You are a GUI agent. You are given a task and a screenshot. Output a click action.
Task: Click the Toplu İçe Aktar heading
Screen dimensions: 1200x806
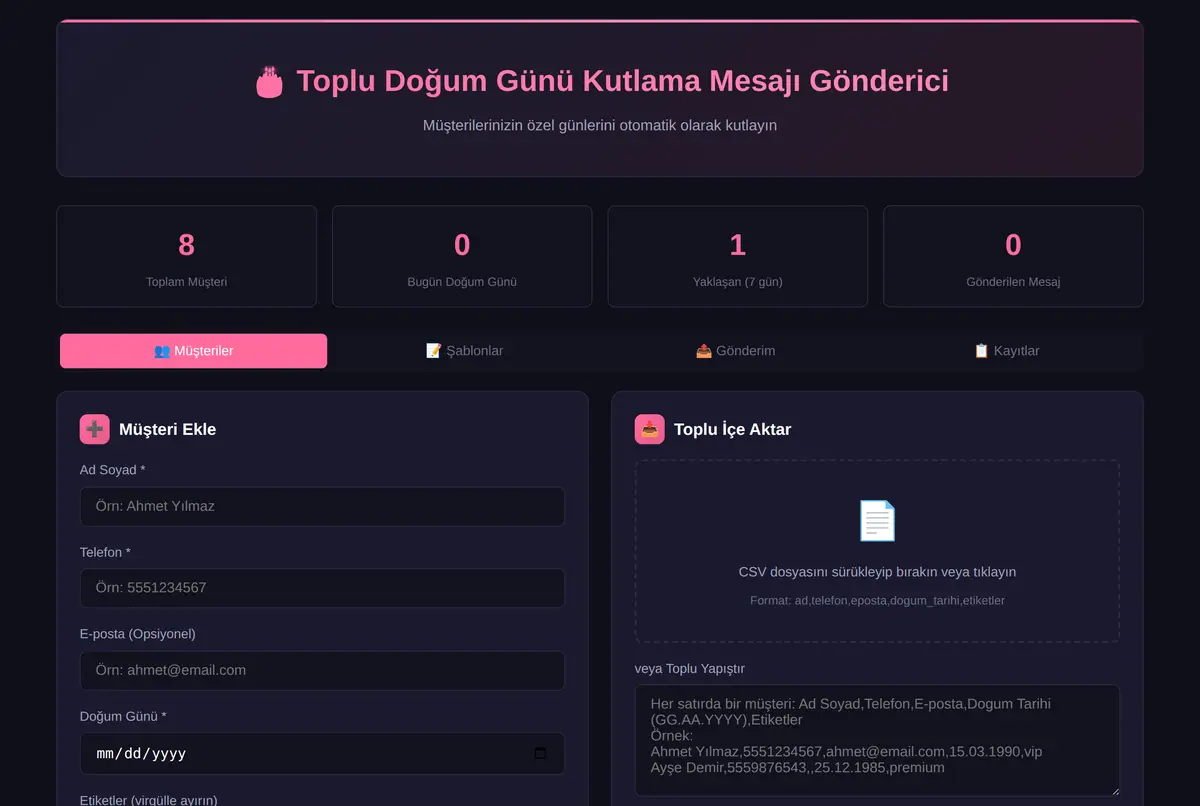(732, 429)
